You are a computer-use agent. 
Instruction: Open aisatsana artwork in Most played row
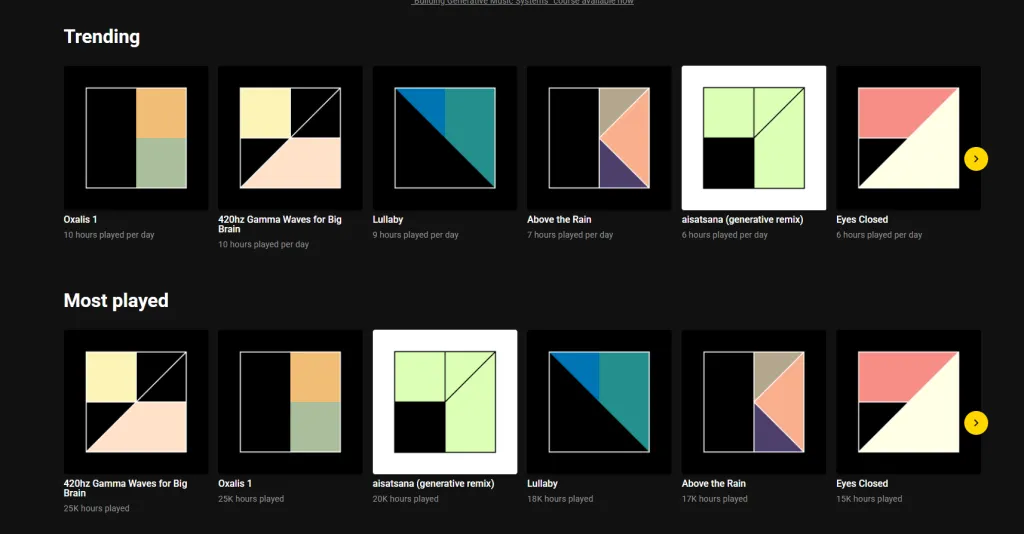(x=445, y=402)
